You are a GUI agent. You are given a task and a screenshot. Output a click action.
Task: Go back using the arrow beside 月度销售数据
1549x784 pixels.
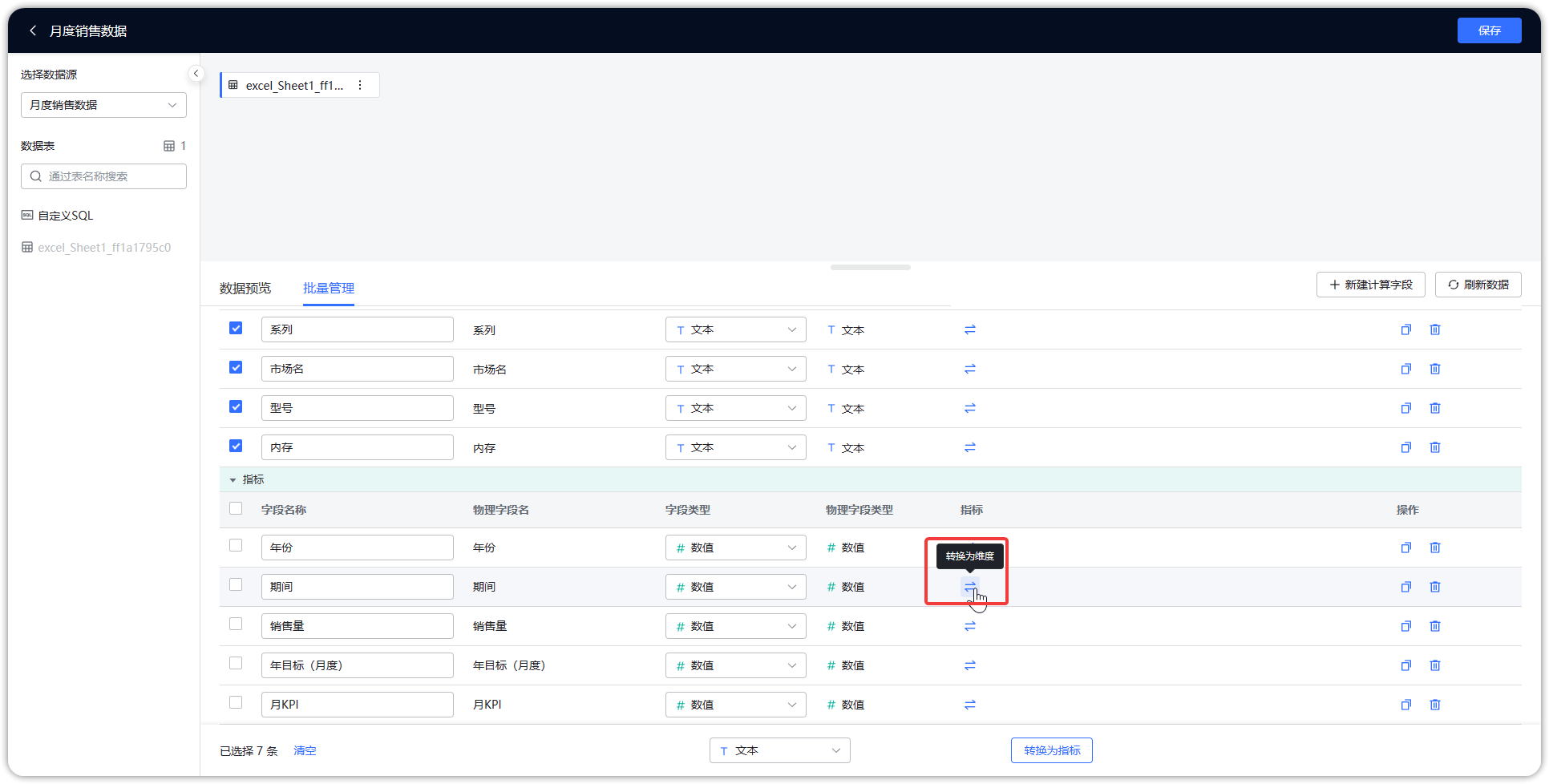coord(33,30)
